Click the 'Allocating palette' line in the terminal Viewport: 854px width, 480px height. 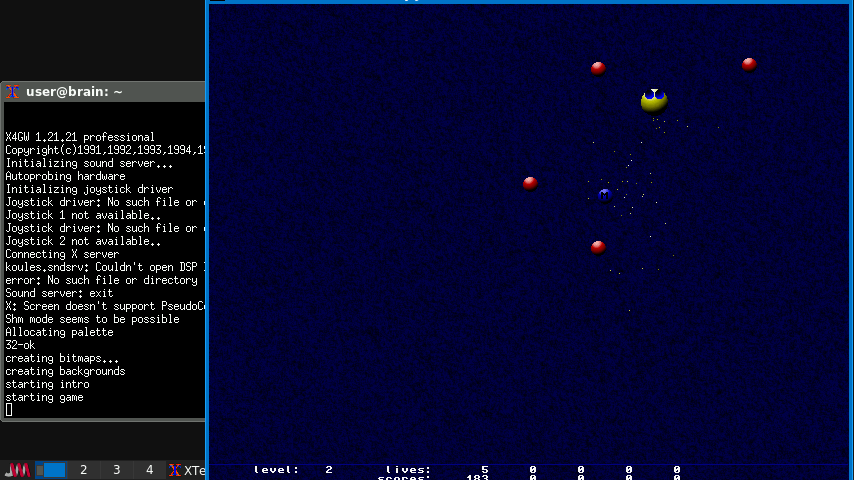click(x=59, y=332)
